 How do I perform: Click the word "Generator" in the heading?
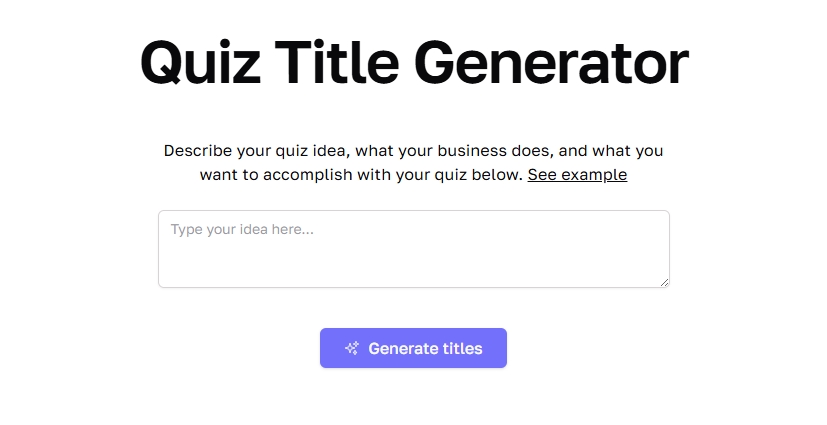point(551,63)
